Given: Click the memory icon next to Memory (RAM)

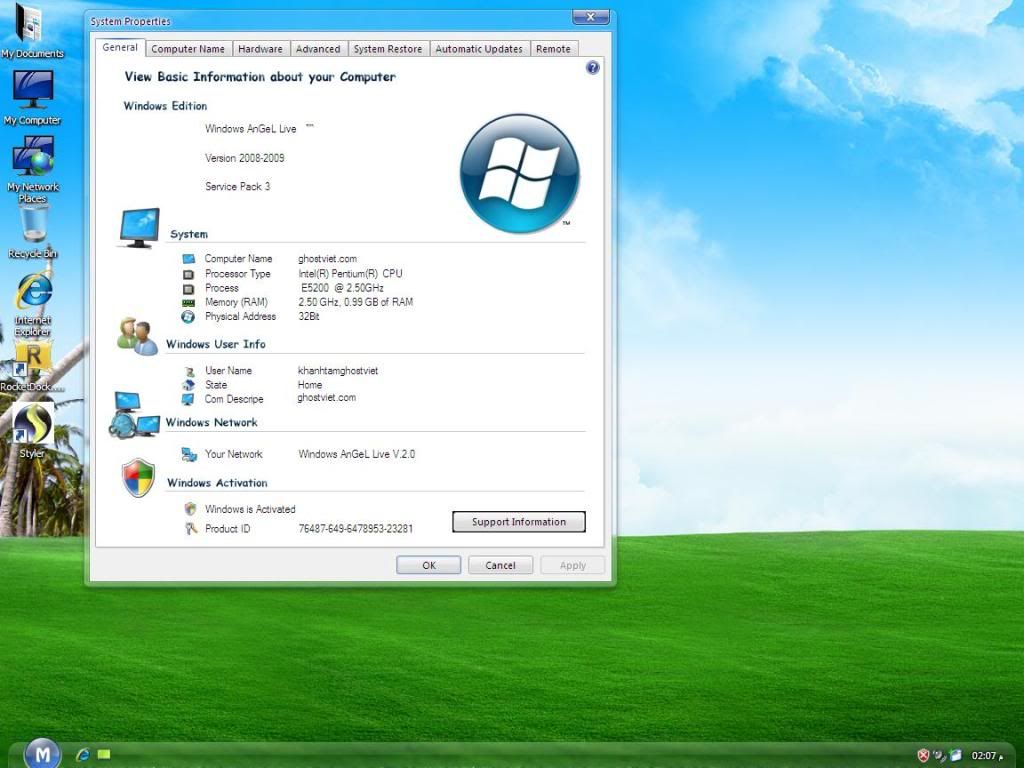Looking at the screenshot, I should click(x=188, y=303).
